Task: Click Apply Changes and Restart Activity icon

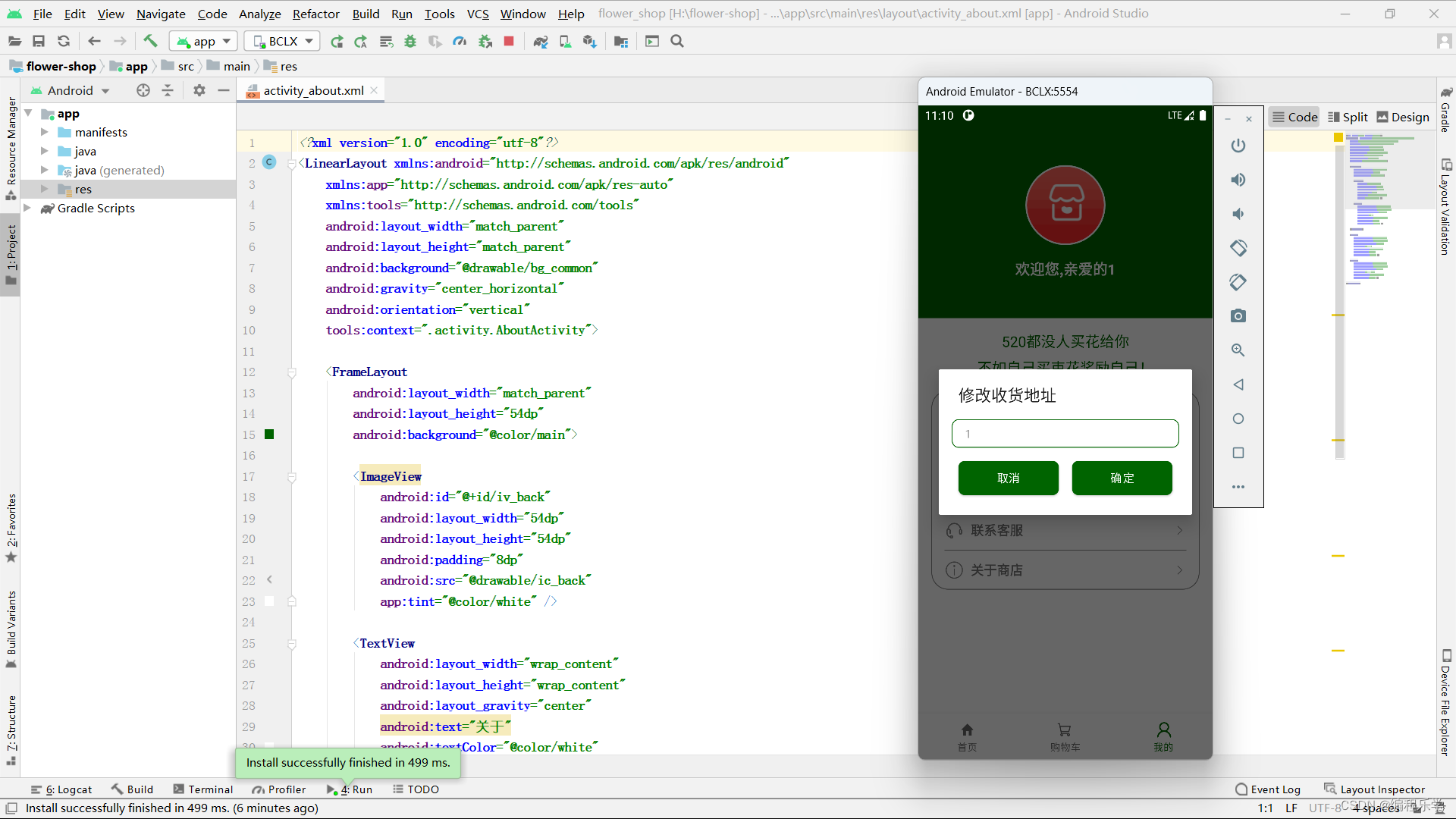Action: coord(361,41)
